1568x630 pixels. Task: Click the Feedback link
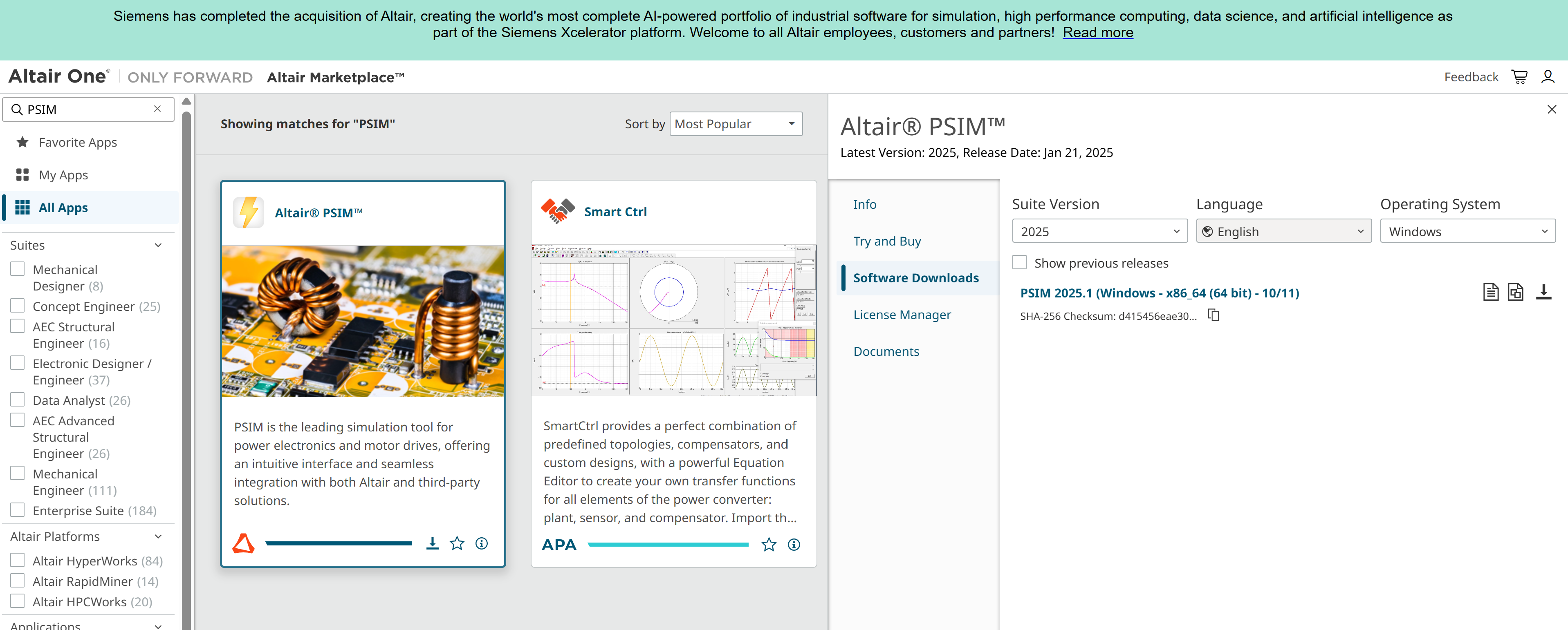click(x=1471, y=77)
